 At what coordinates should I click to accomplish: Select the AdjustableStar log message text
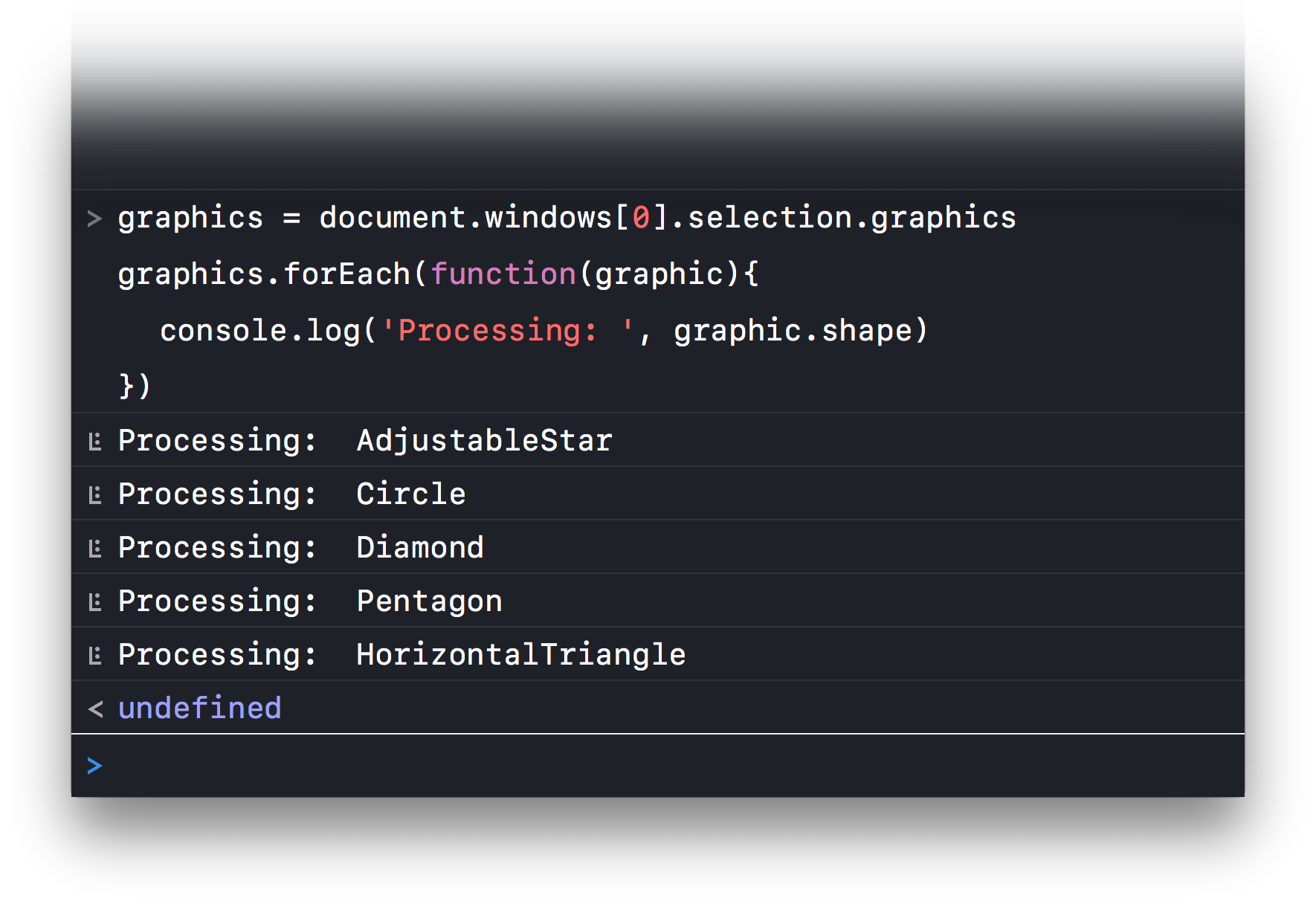click(365, 441)
